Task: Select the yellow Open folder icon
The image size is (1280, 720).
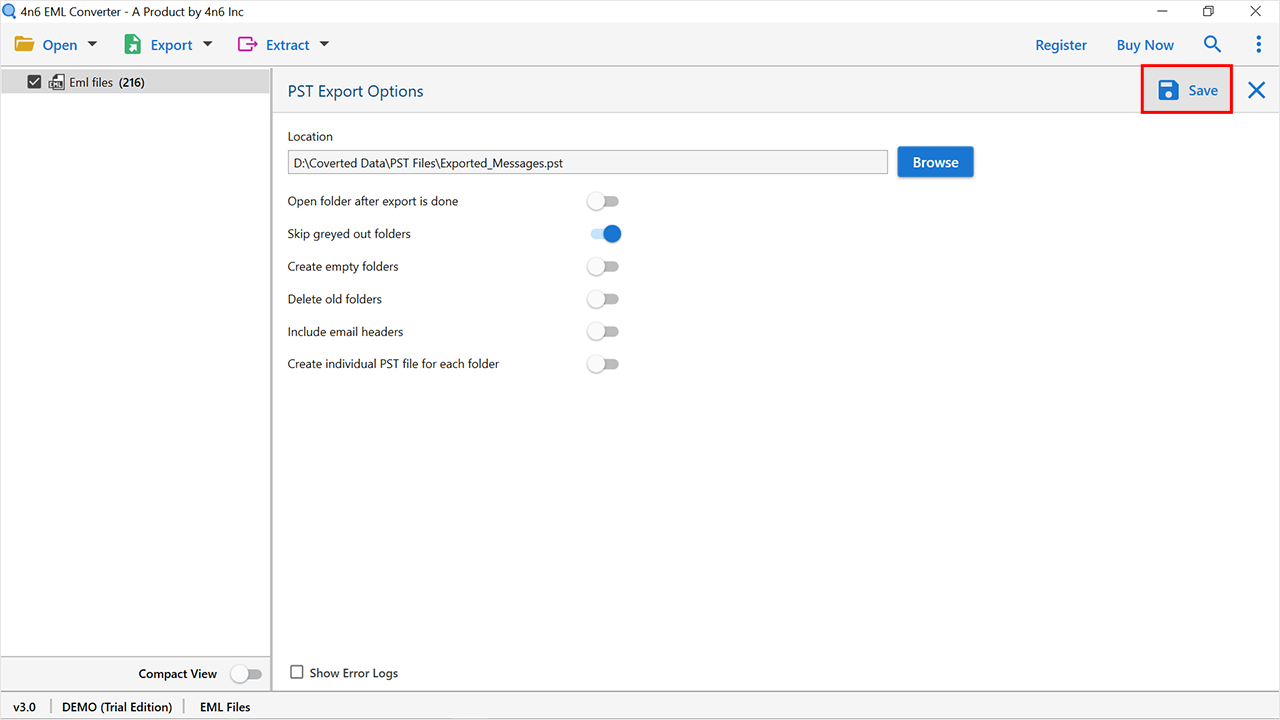Action: (x=24, y=44)
